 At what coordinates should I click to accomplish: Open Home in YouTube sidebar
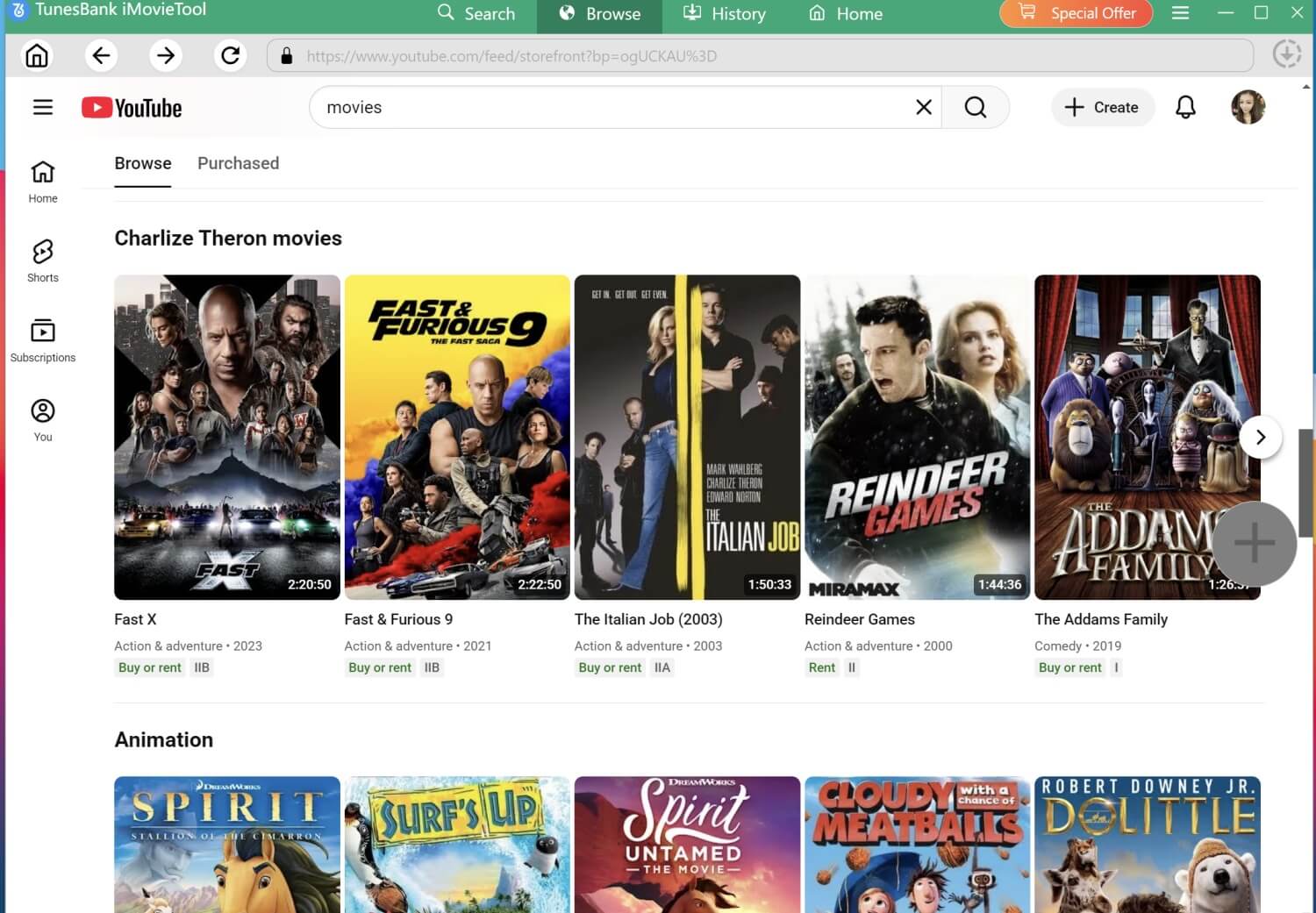[x=43, y=182]
